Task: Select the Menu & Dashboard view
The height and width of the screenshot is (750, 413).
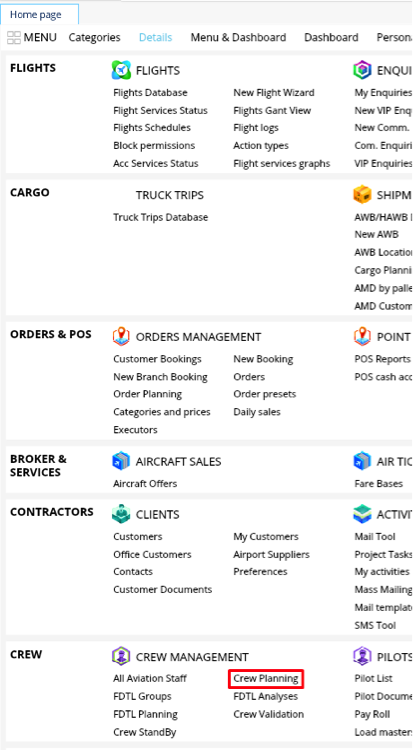Action: (238, 37)
